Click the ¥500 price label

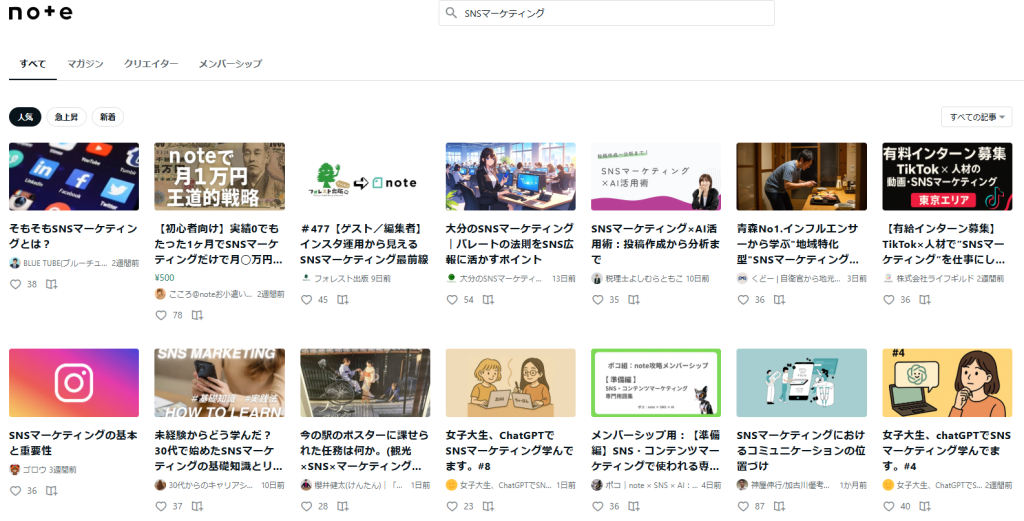tap(165, 277)
